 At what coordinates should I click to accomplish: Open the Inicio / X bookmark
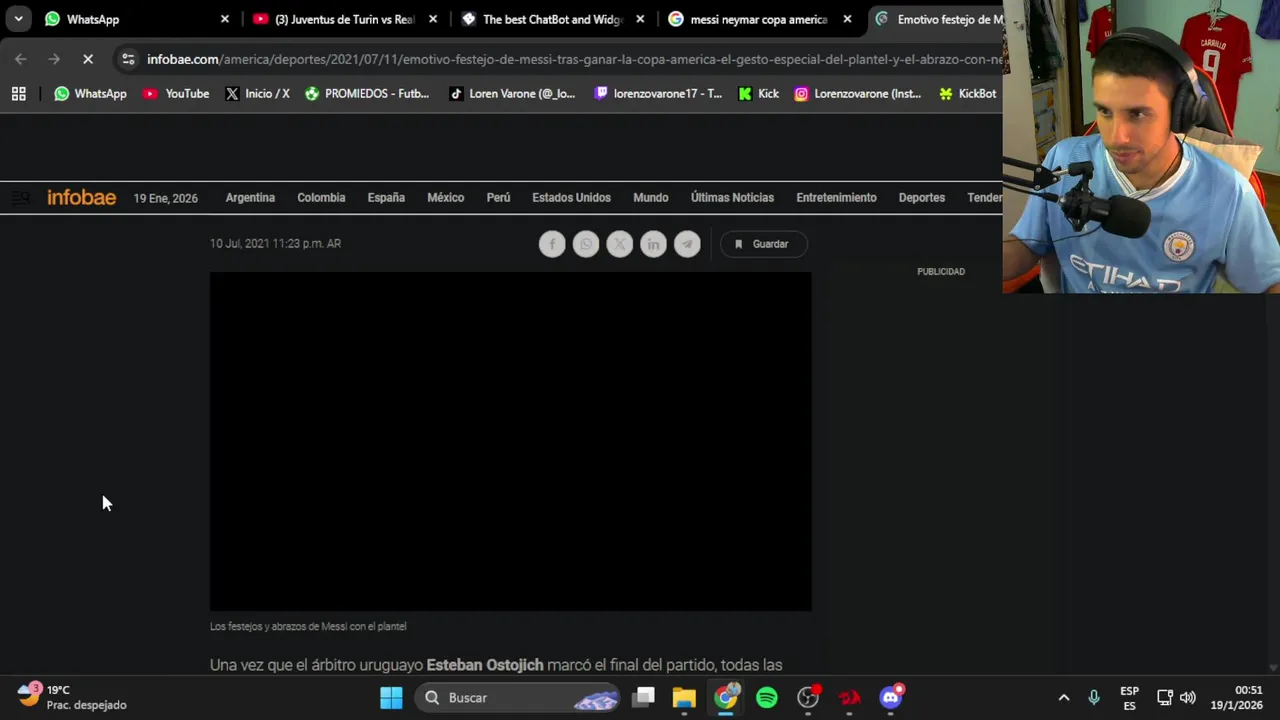257,93
